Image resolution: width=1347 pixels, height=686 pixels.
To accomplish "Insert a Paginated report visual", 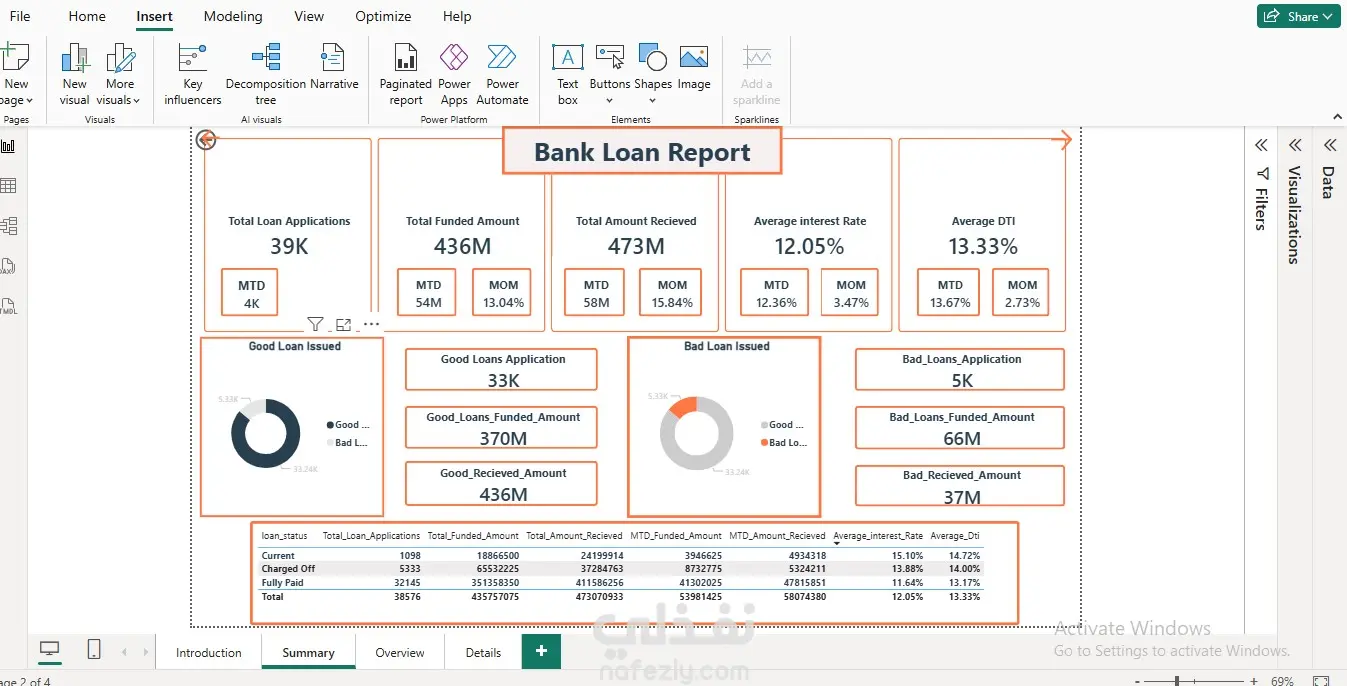I will pos(405,73).
